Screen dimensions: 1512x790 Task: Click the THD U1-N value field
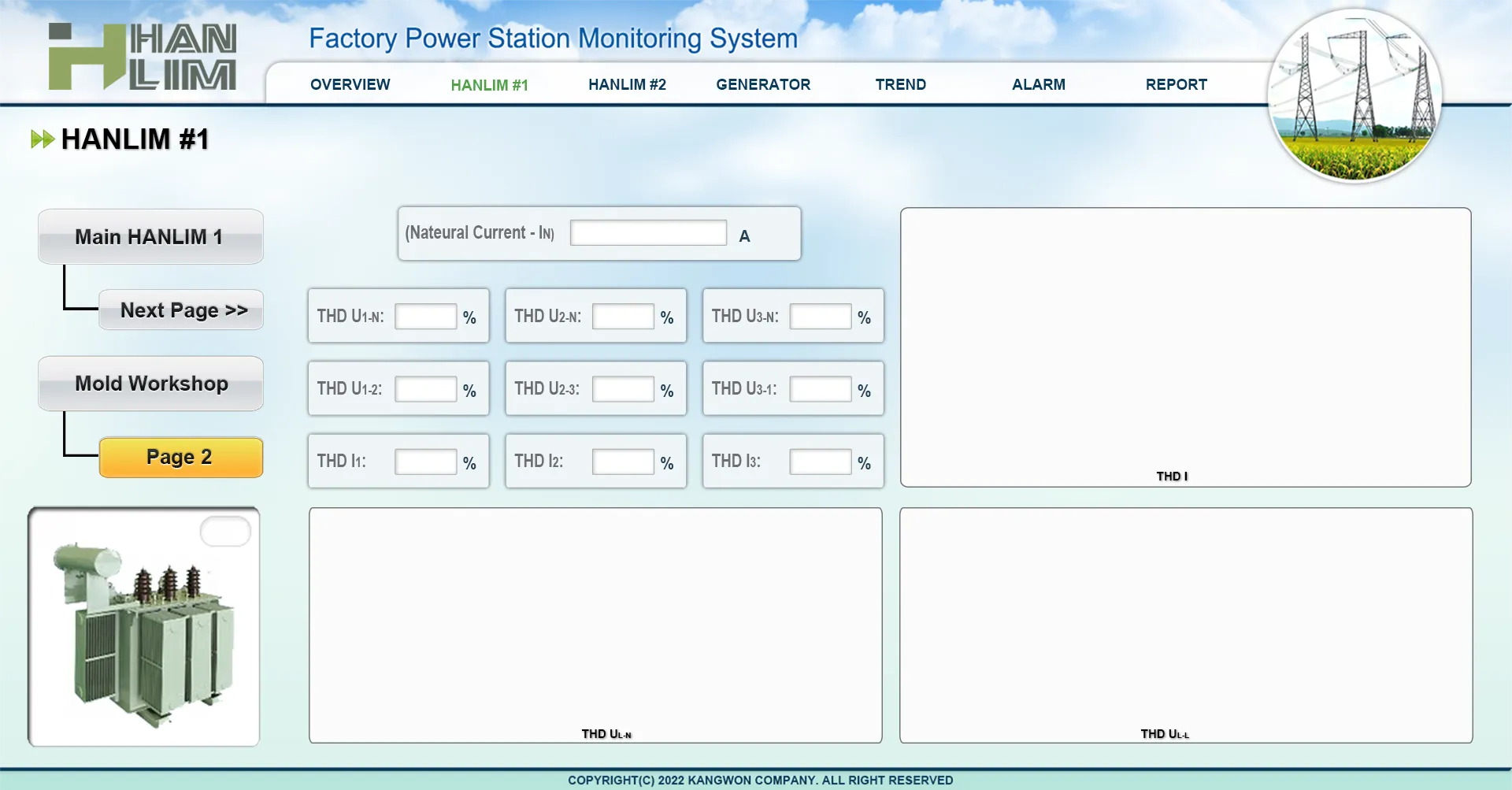(425, 317)
